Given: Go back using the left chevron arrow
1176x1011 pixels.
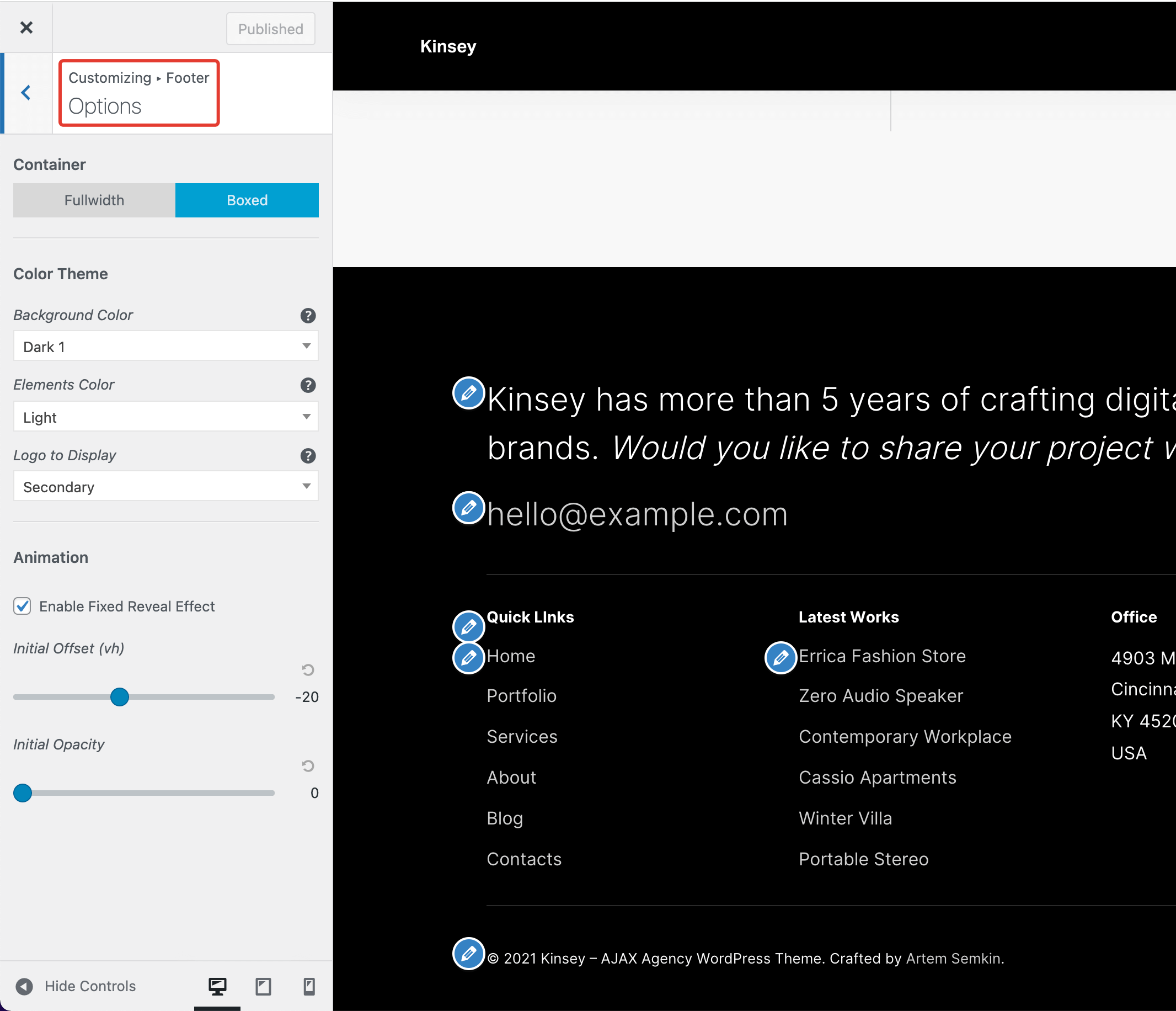Looking at the screenshot, I should [x=26, y=93].
